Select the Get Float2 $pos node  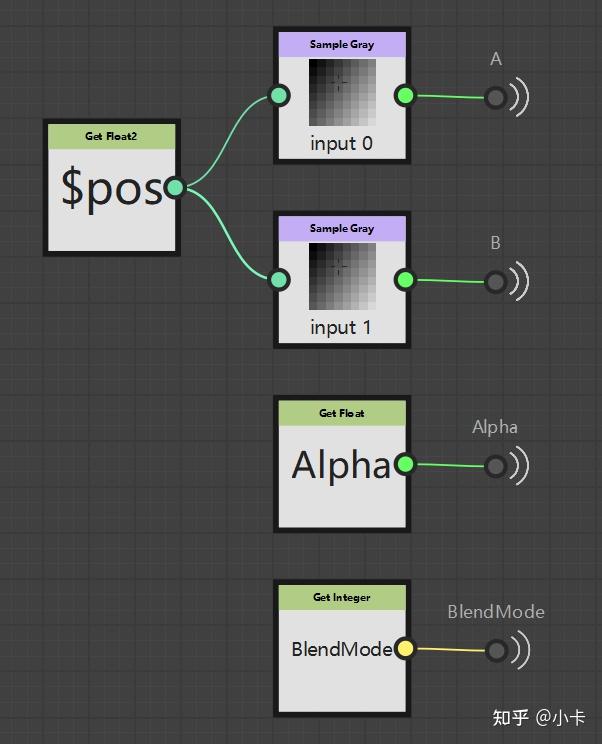pyautogui.click(x=111, y=188)
